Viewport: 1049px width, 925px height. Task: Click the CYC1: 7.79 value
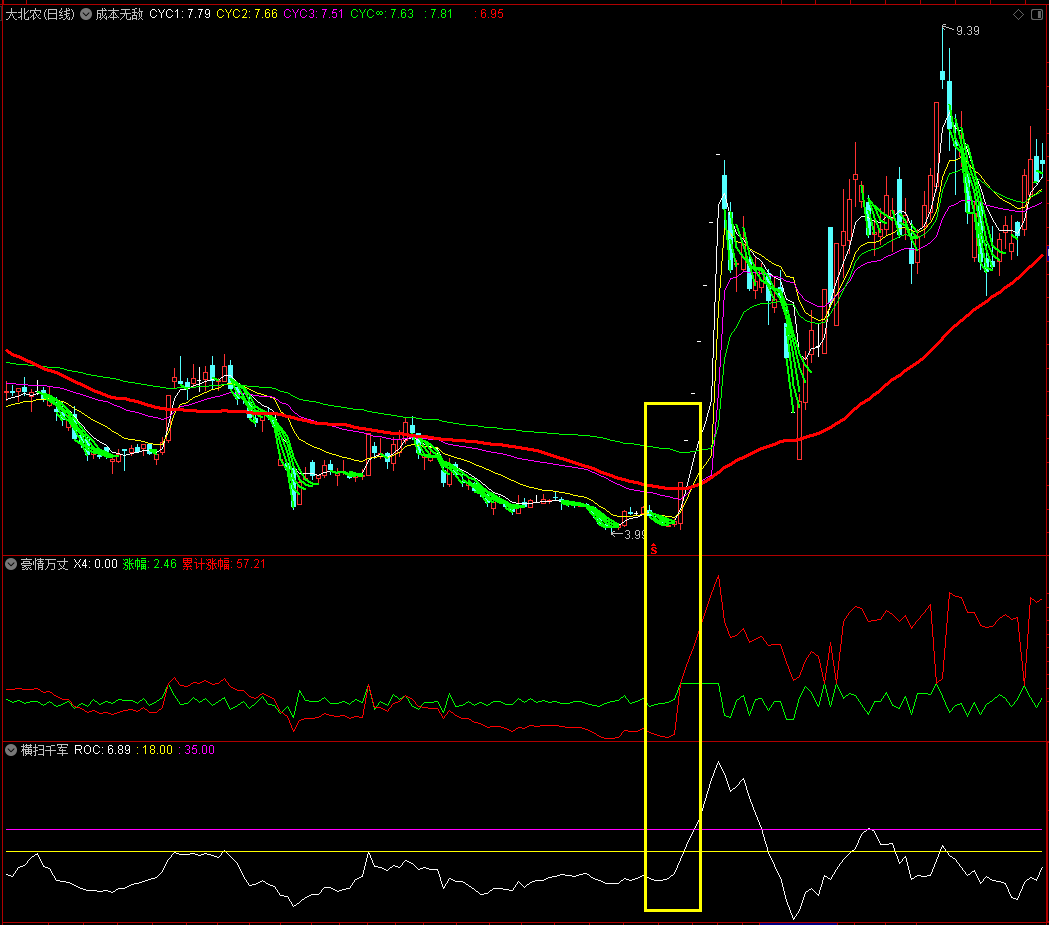180,14
